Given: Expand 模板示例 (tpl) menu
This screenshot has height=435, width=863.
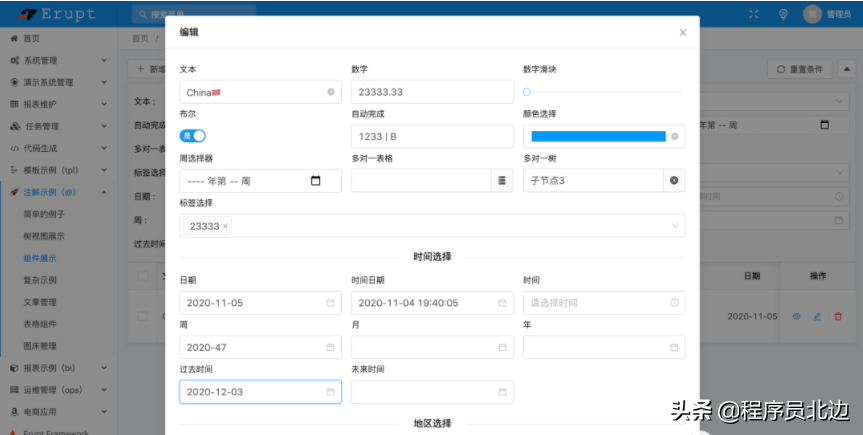Looking at the screenshot, I should [58, 170].
